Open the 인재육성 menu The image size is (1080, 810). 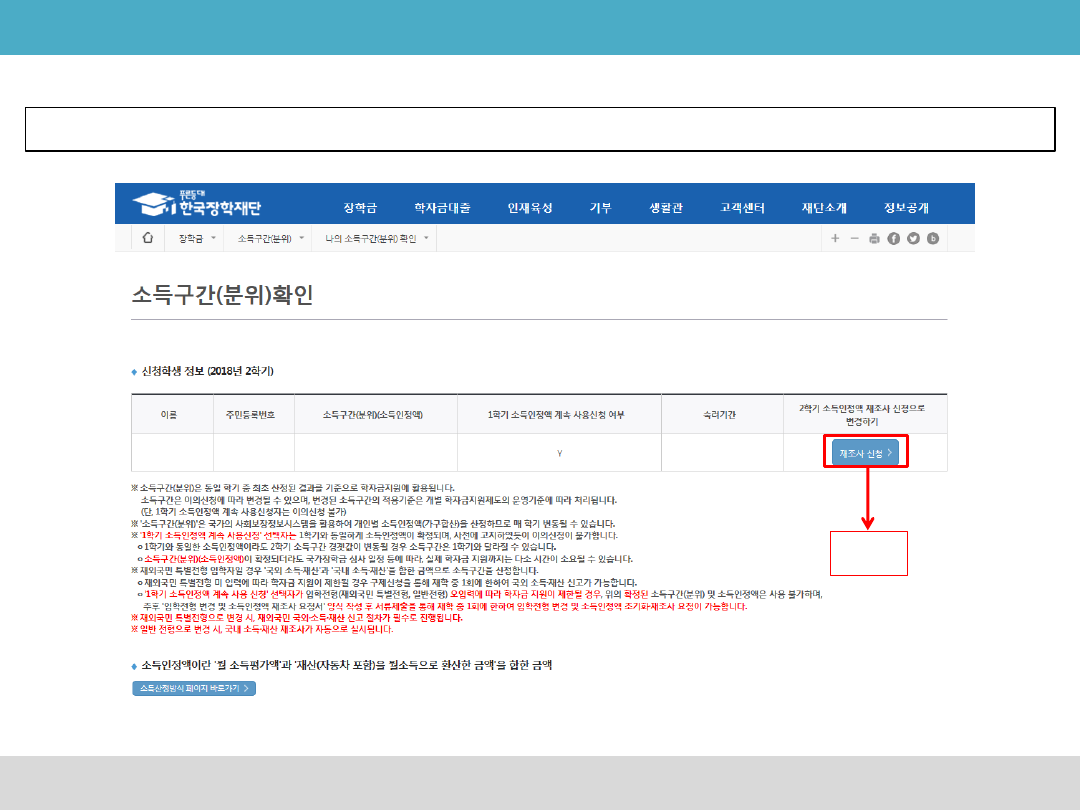[x=530, y=207]
